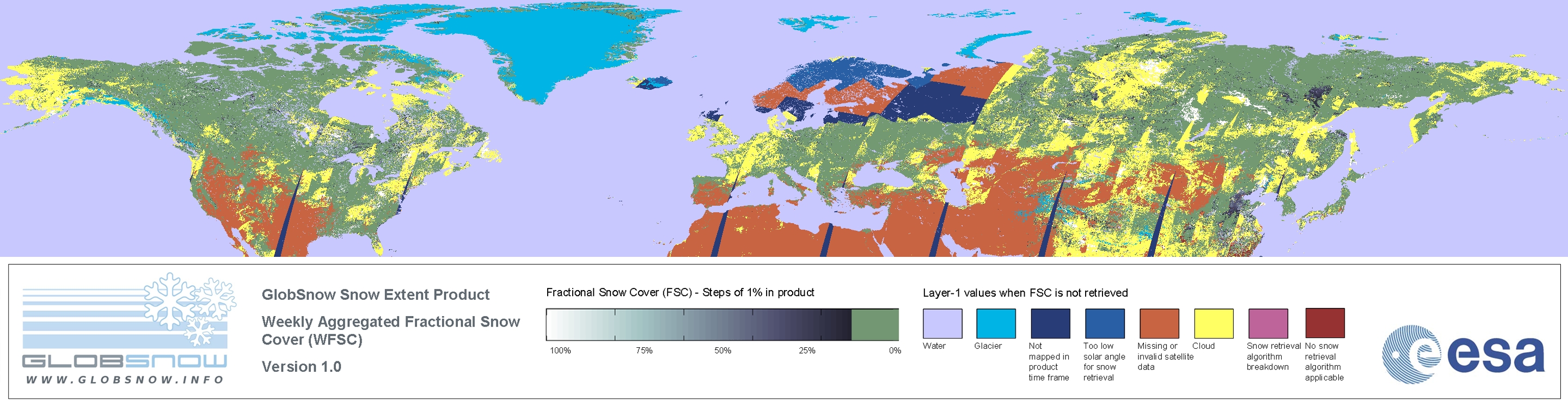Screen dimensions: 1568x406
Task: Click the yellow Cloud legend swatch
Action: [x=1214, y=323]
